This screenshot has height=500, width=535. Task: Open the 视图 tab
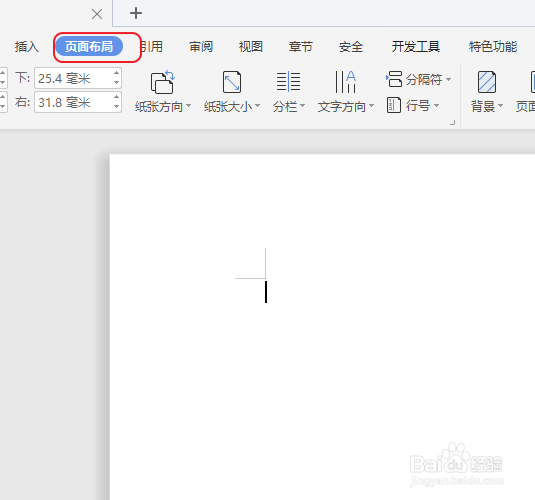[251, 47]
